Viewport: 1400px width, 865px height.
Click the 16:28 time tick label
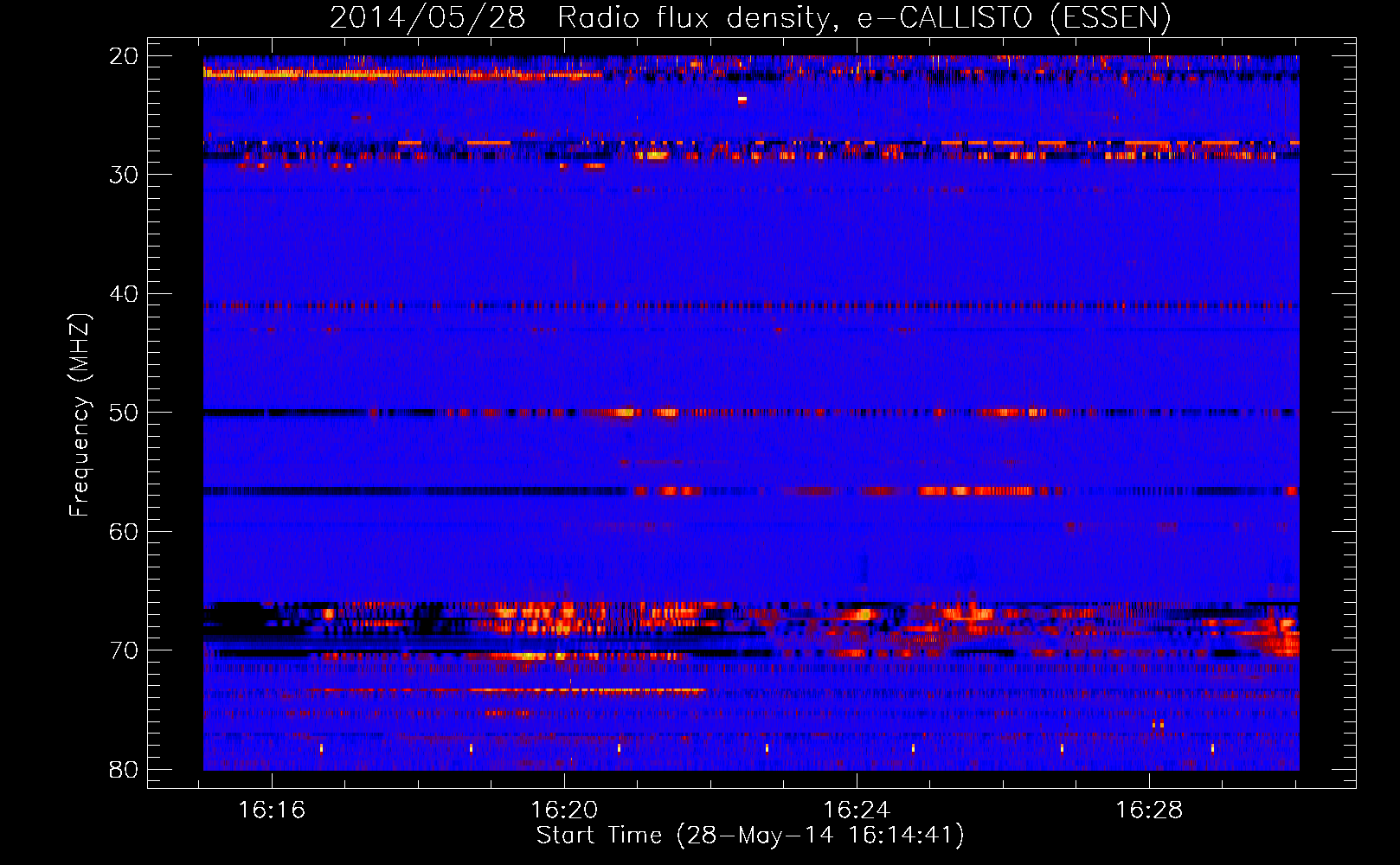coord(1149,811)
